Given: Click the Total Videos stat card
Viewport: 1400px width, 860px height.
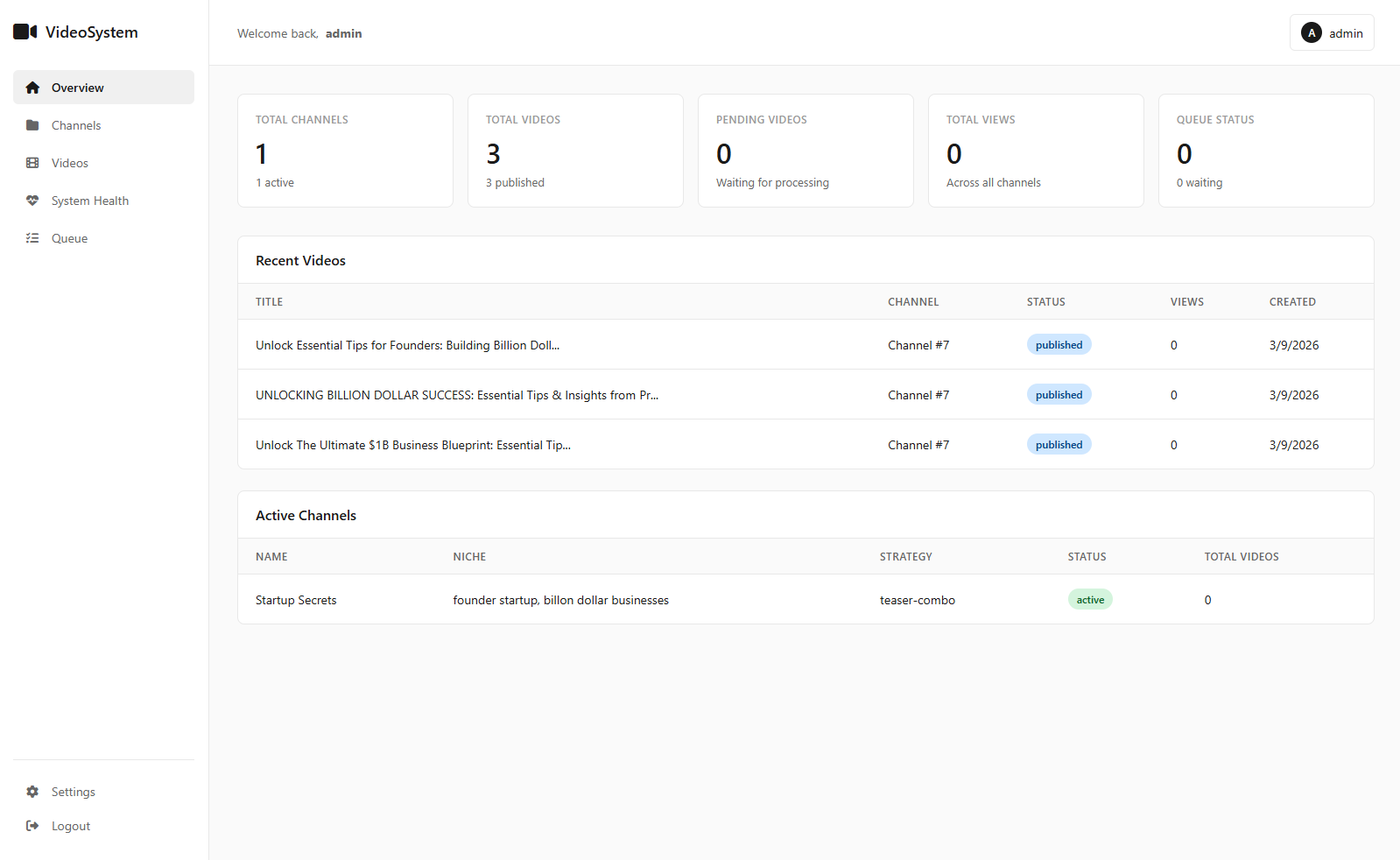Looking at the screenshot, I should [x=575, y=151].
